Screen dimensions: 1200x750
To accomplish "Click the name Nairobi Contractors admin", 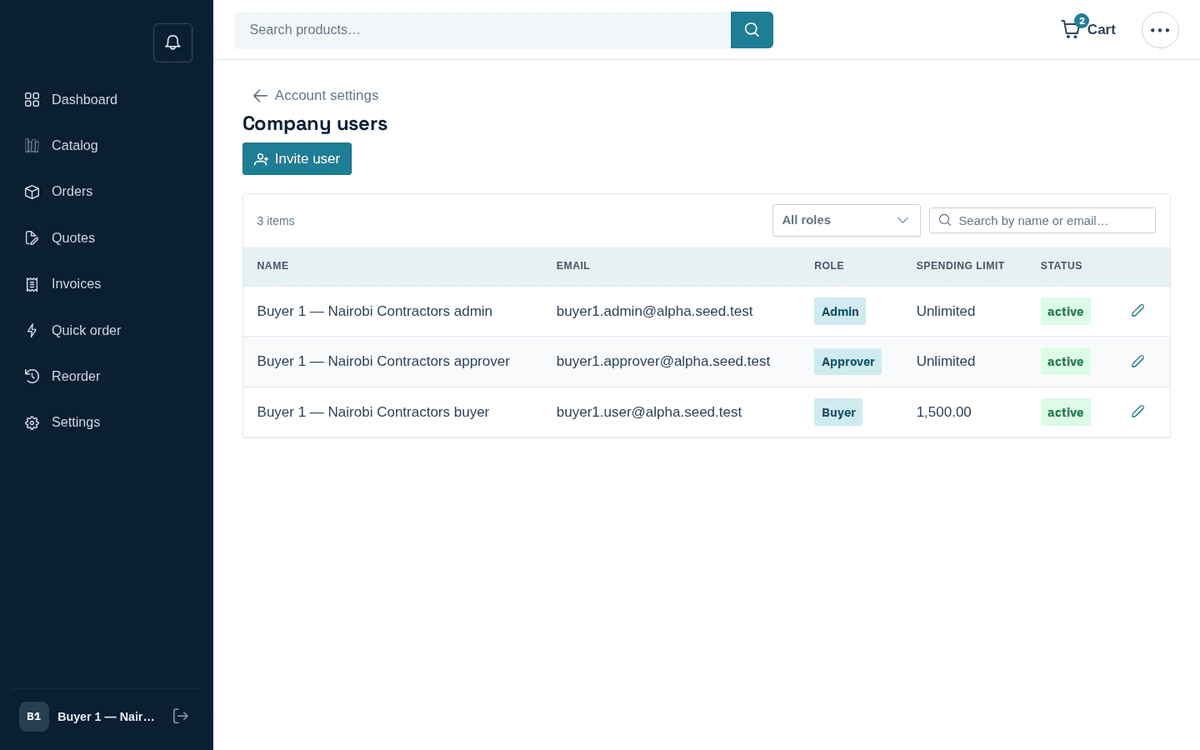I will click(x=375, y=312).
